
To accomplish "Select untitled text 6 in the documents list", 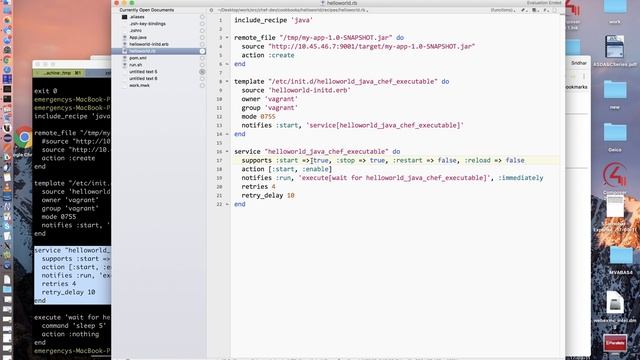I will click(x=143, y=78).
